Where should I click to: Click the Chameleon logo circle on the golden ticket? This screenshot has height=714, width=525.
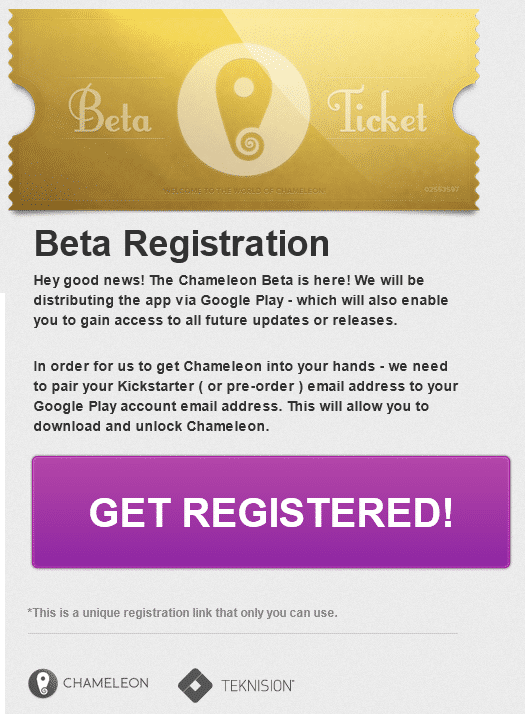244,110
